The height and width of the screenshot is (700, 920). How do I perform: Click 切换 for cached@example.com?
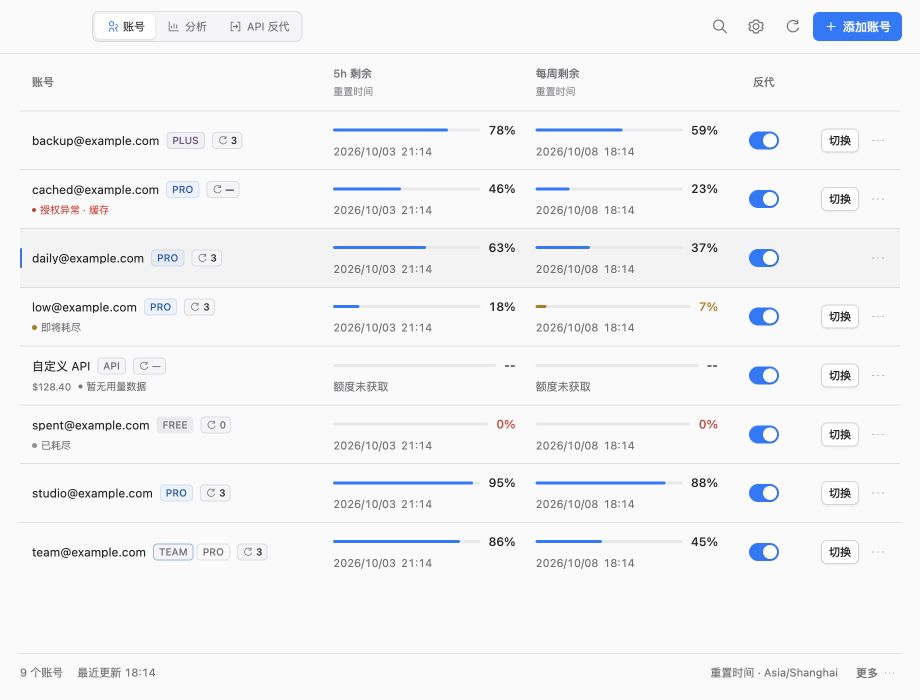pyautogui.click(x=840, y=199)
